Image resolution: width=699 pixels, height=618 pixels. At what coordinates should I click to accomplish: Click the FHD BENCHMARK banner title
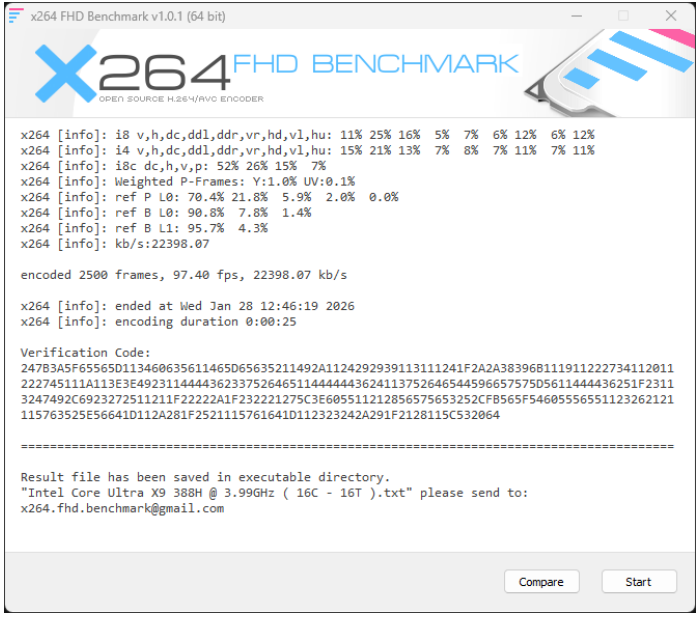coord(376,64)
